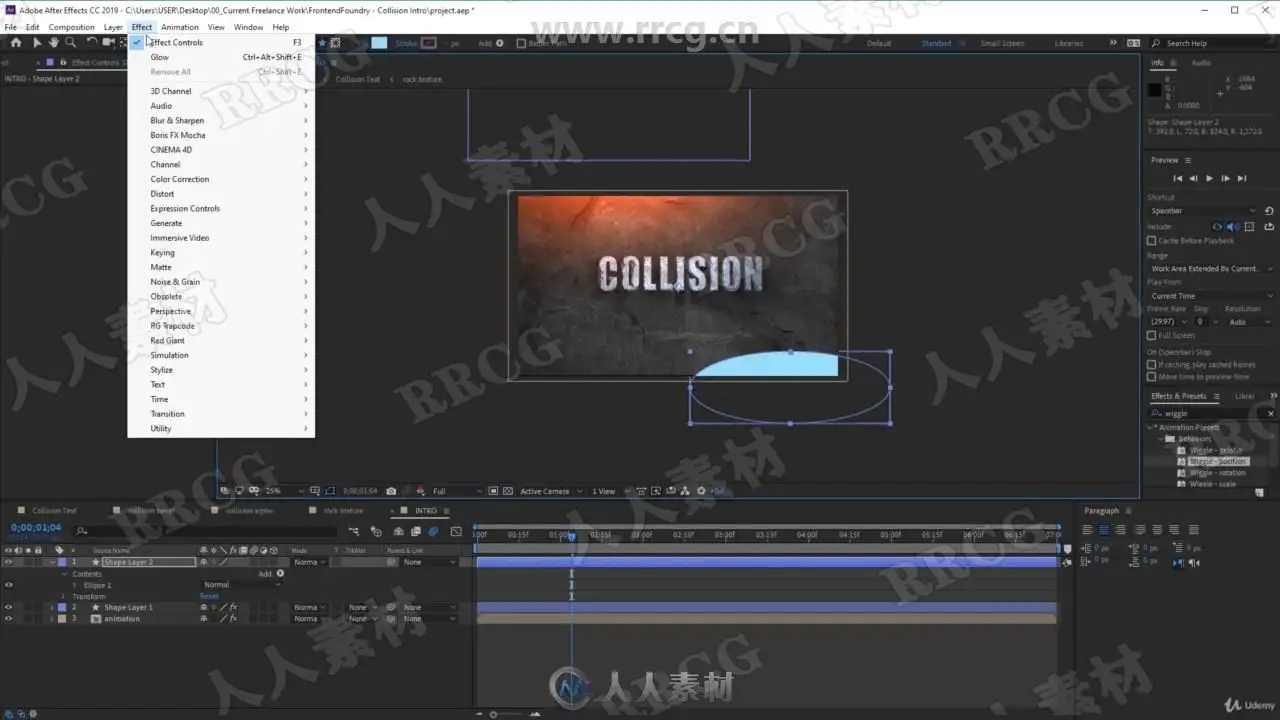Enable the Full Screen checkbox
Screen dimensions: 1280x720
pos(1152,336)
